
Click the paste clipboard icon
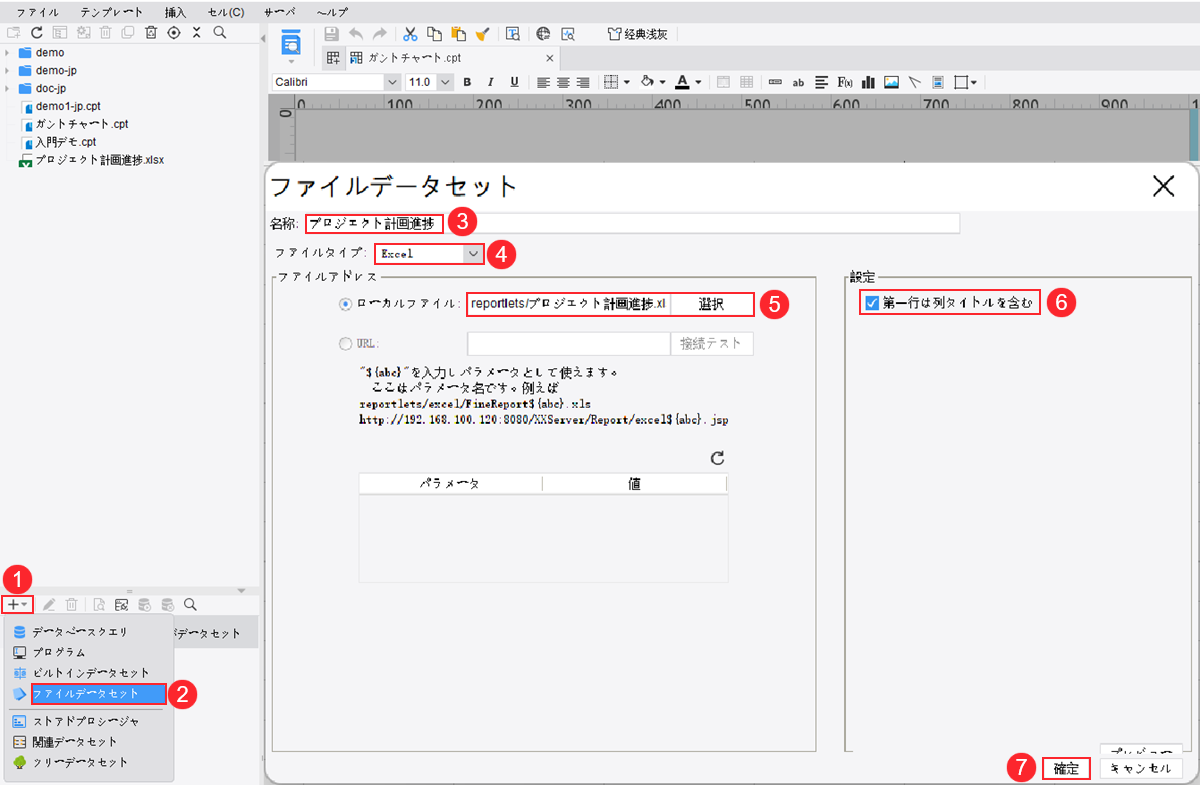458,33
